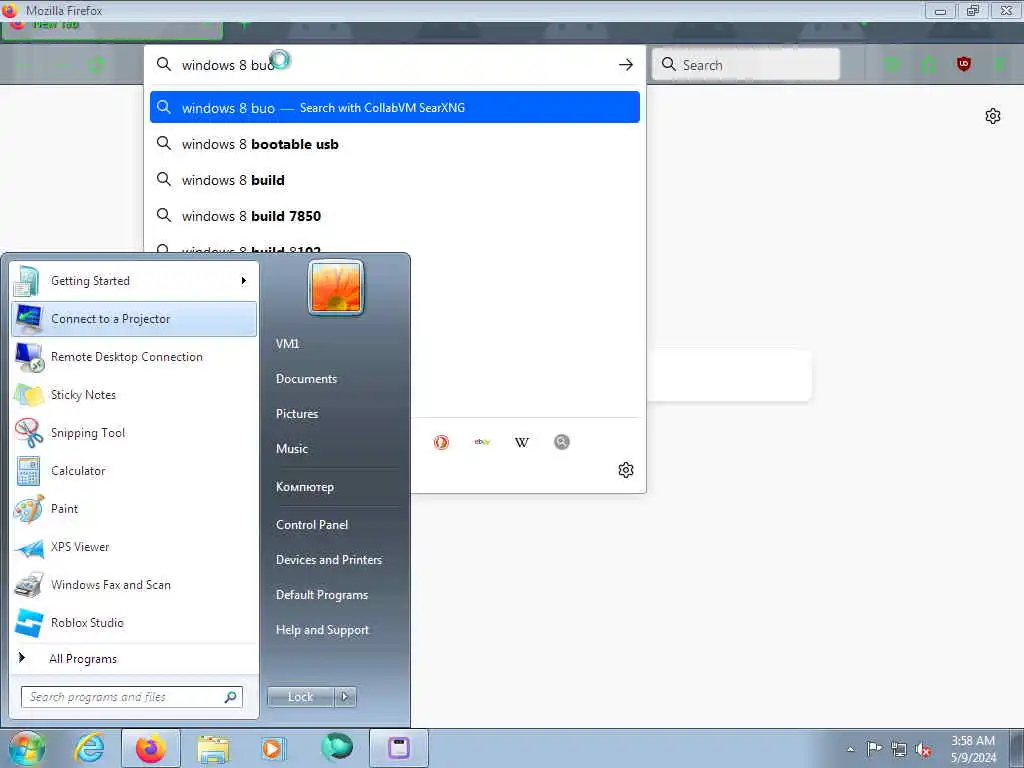Click the muted volume tray icon
Image resolution: width=1024 pixels, height=768 pixels.
tap(923, 750)
